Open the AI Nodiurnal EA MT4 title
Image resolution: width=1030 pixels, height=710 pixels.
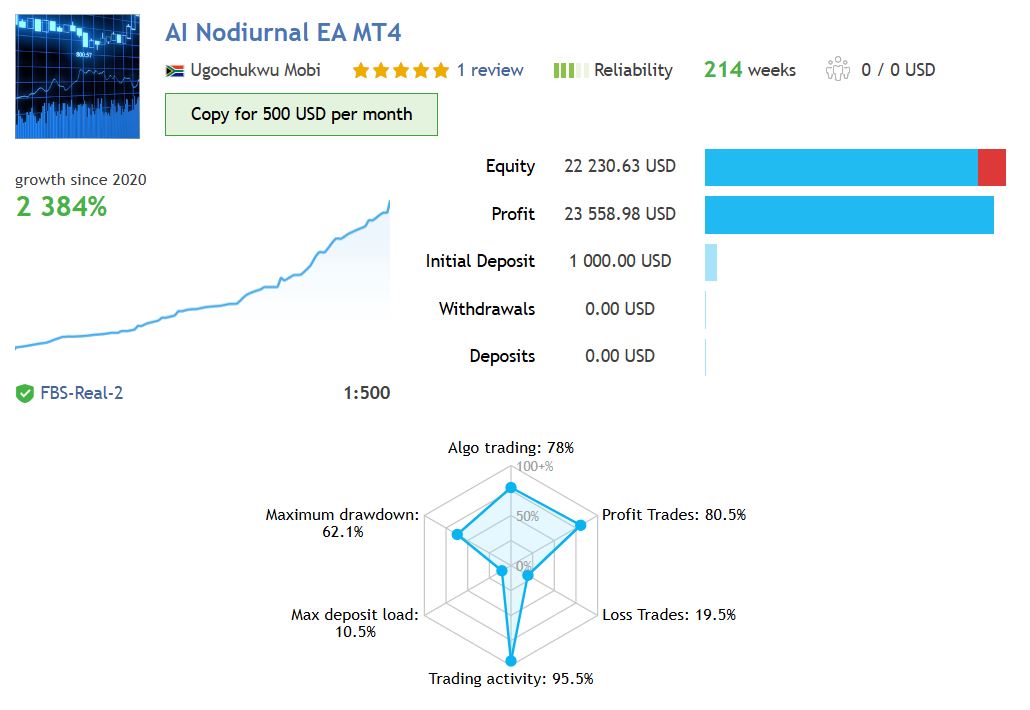click(x=283, y=32)
